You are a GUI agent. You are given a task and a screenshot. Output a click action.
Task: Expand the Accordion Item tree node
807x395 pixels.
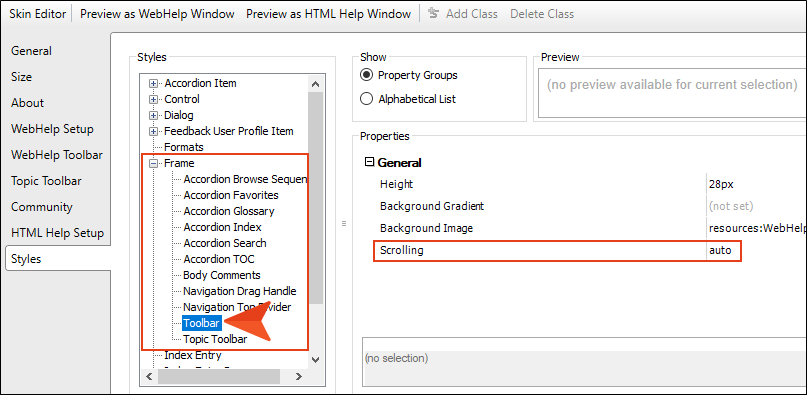[x=153, y=83]
